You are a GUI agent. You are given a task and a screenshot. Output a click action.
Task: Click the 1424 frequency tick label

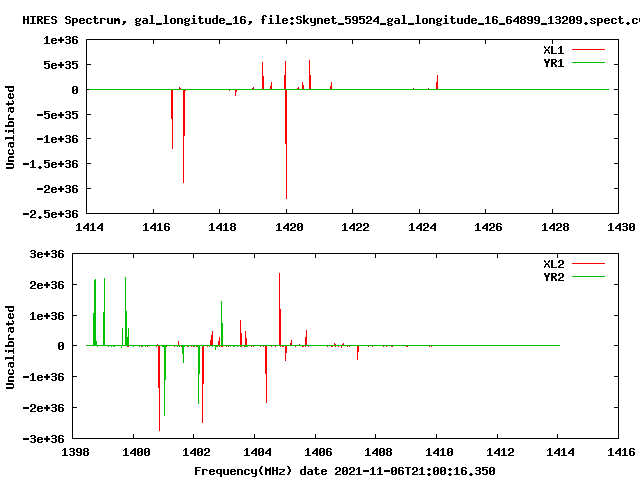(x=422, y=227)
